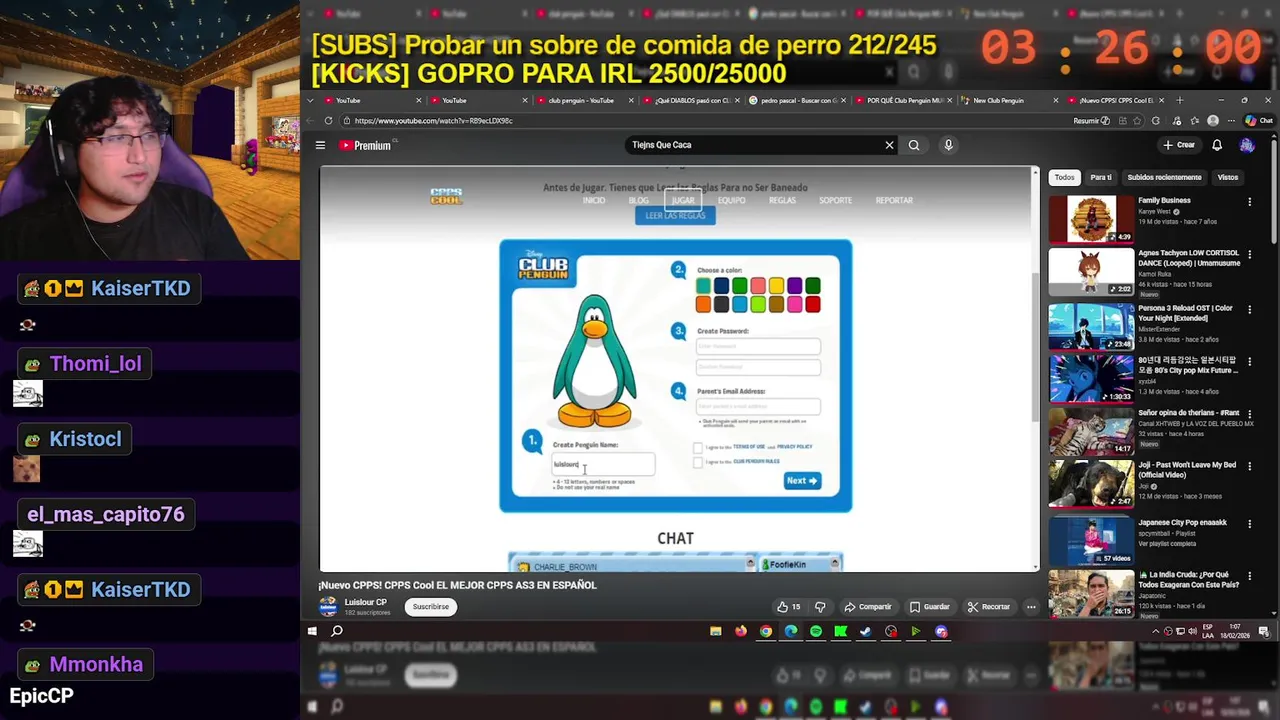Open YouTube notifications bell
The width and height of the screenshot is (1280, 720).
(1217, 145)
